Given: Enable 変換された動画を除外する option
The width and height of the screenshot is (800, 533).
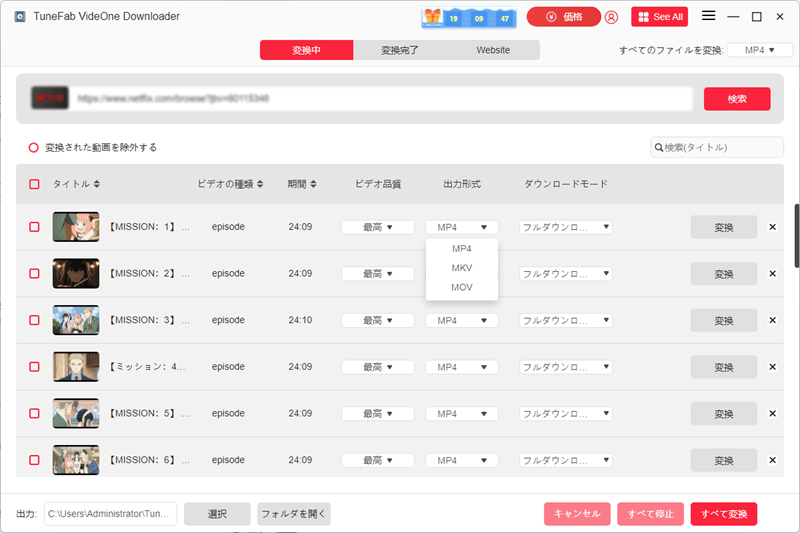Looking at the screenshot, I should click(33, 147).
